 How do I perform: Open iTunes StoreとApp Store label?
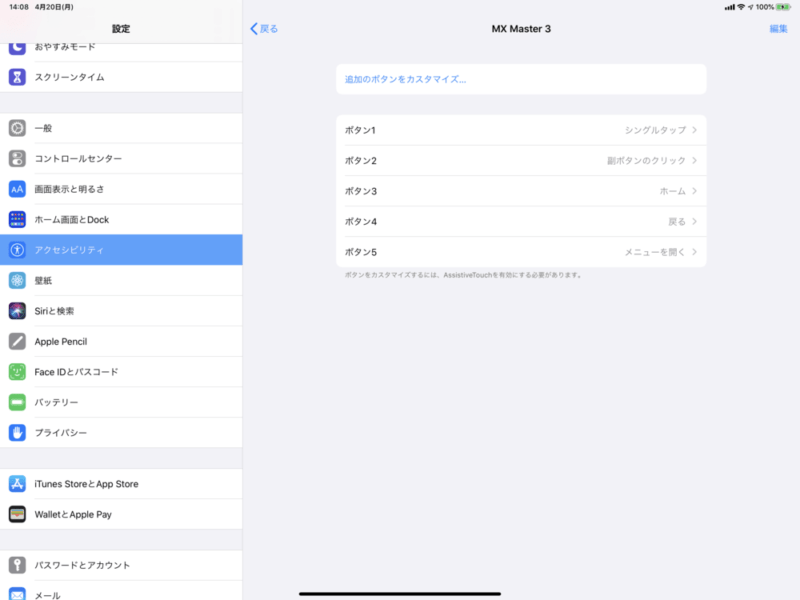[86, 484]
